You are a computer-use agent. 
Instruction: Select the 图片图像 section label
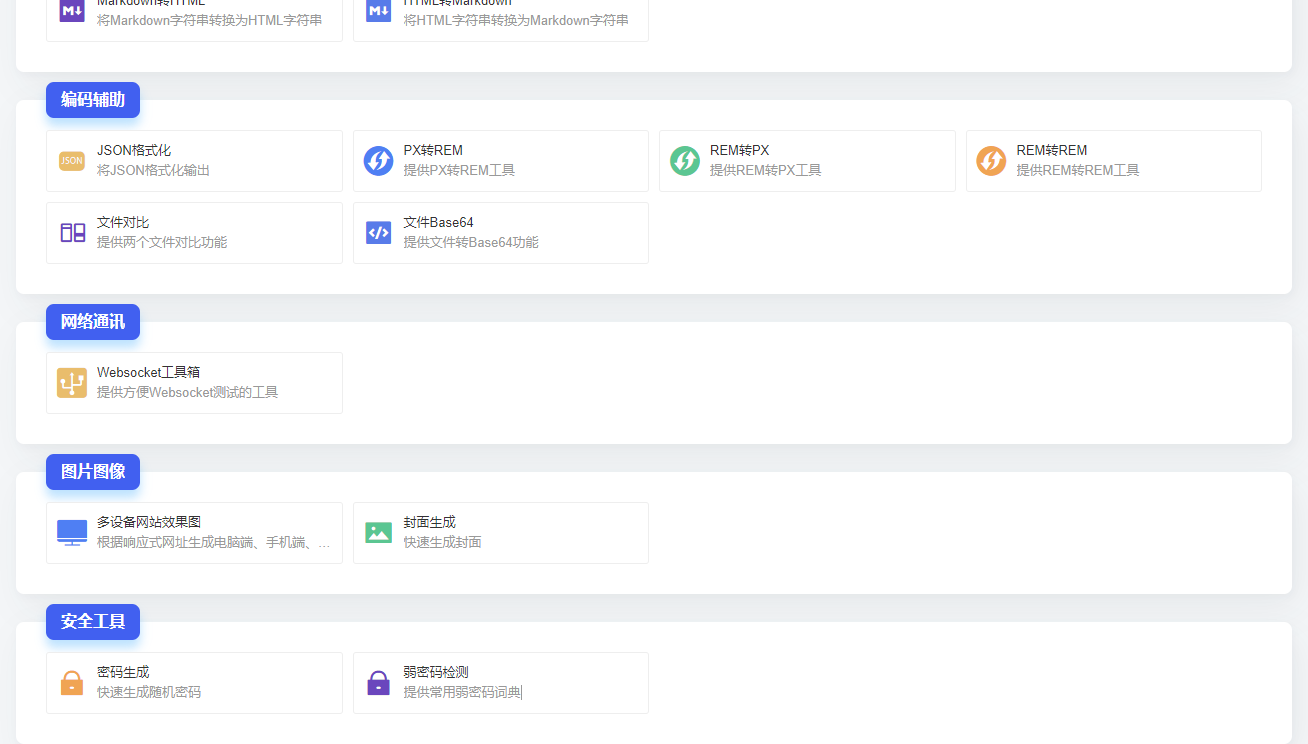[x=93, y=472]
